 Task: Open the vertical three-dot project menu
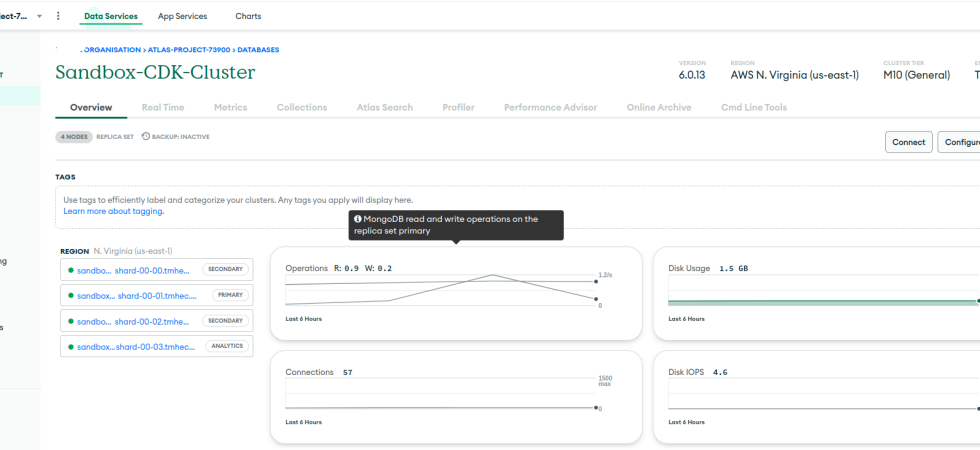coord(58,16)
